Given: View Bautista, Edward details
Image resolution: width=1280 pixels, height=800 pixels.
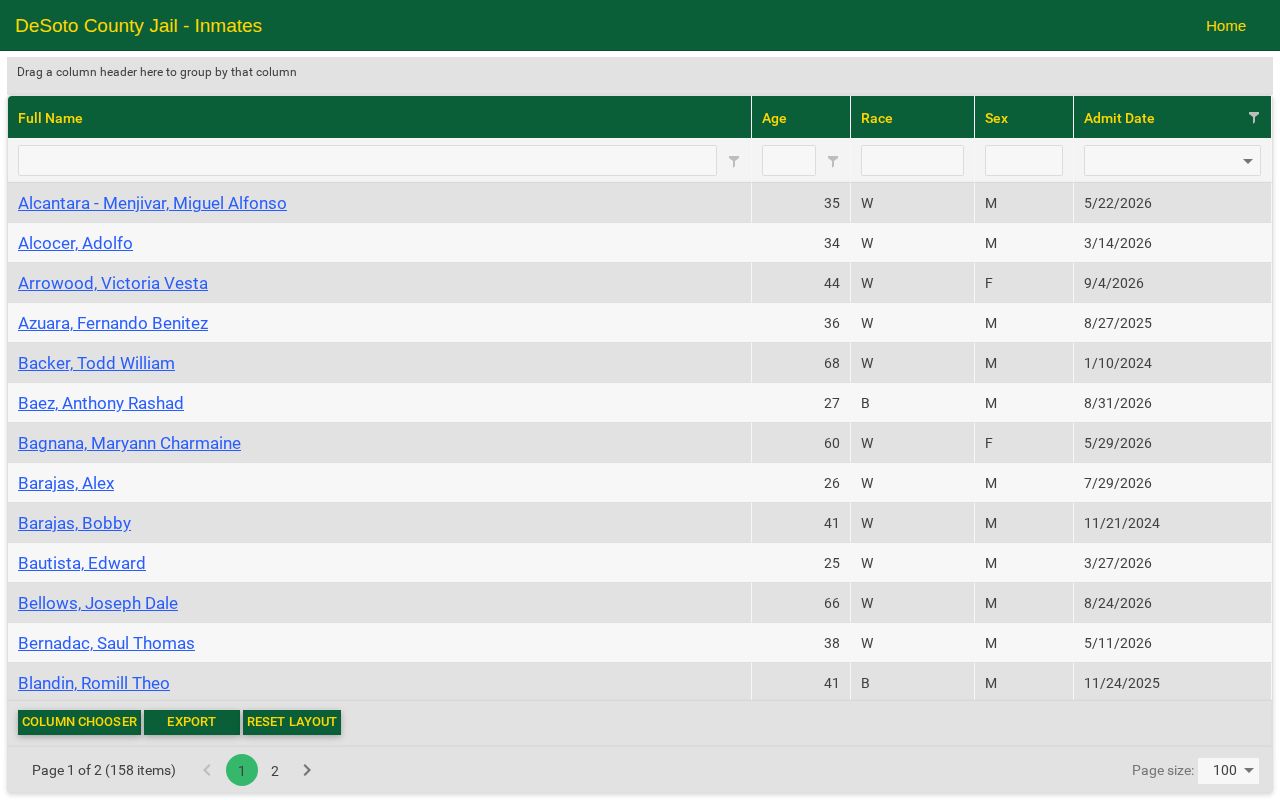Looking at the screenshot, I should click(x=82, y=563).
